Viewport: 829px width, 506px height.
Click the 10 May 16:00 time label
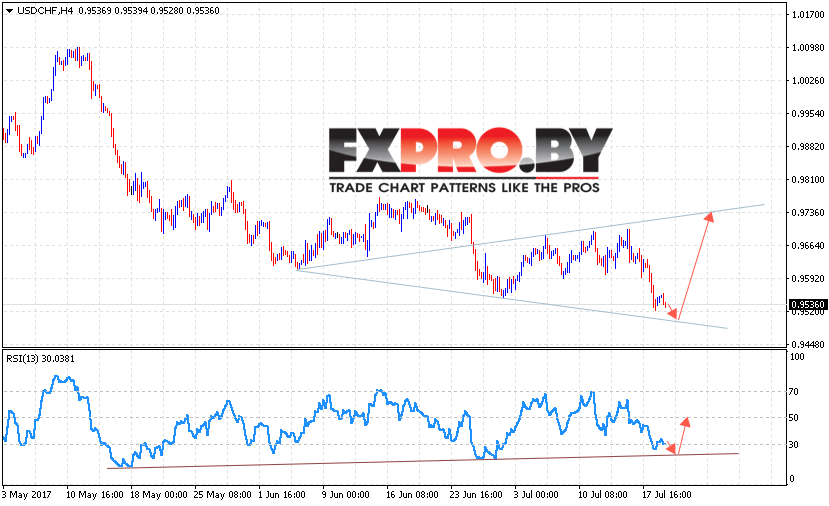[x=95, y=495]
